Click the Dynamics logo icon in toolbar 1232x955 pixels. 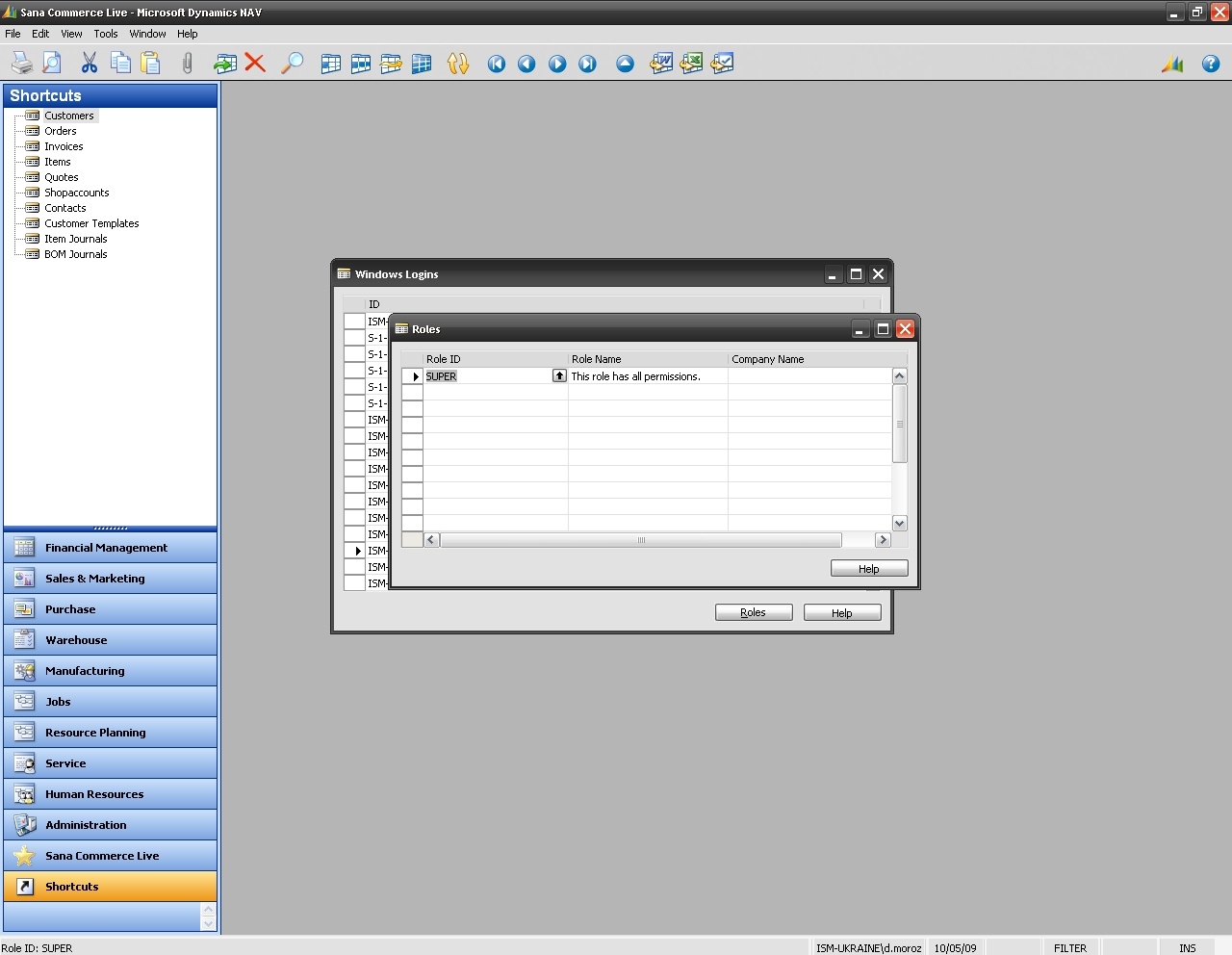pos(1172,64)
